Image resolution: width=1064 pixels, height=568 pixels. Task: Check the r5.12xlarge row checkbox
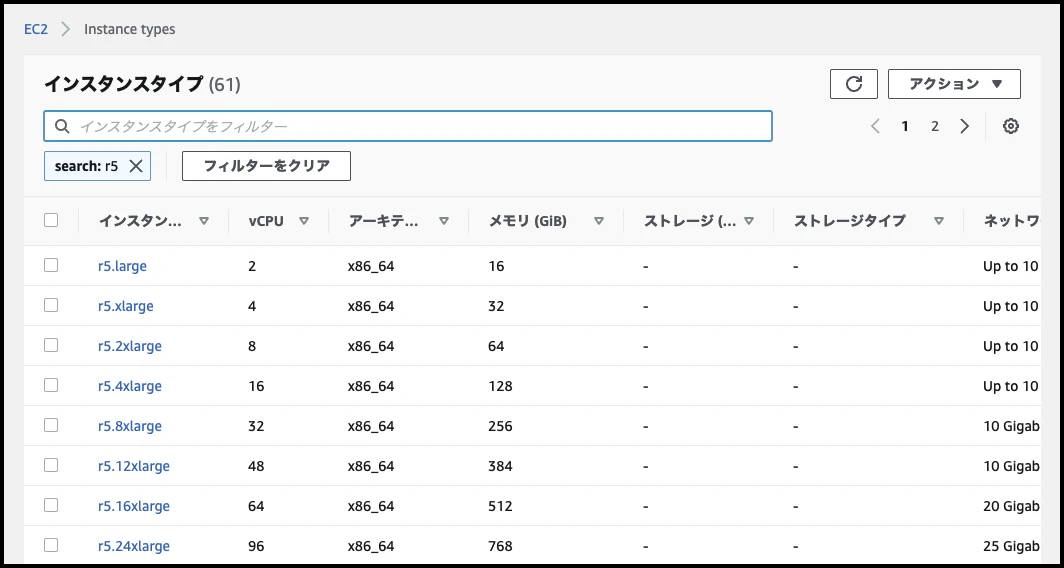click(51, 466)
